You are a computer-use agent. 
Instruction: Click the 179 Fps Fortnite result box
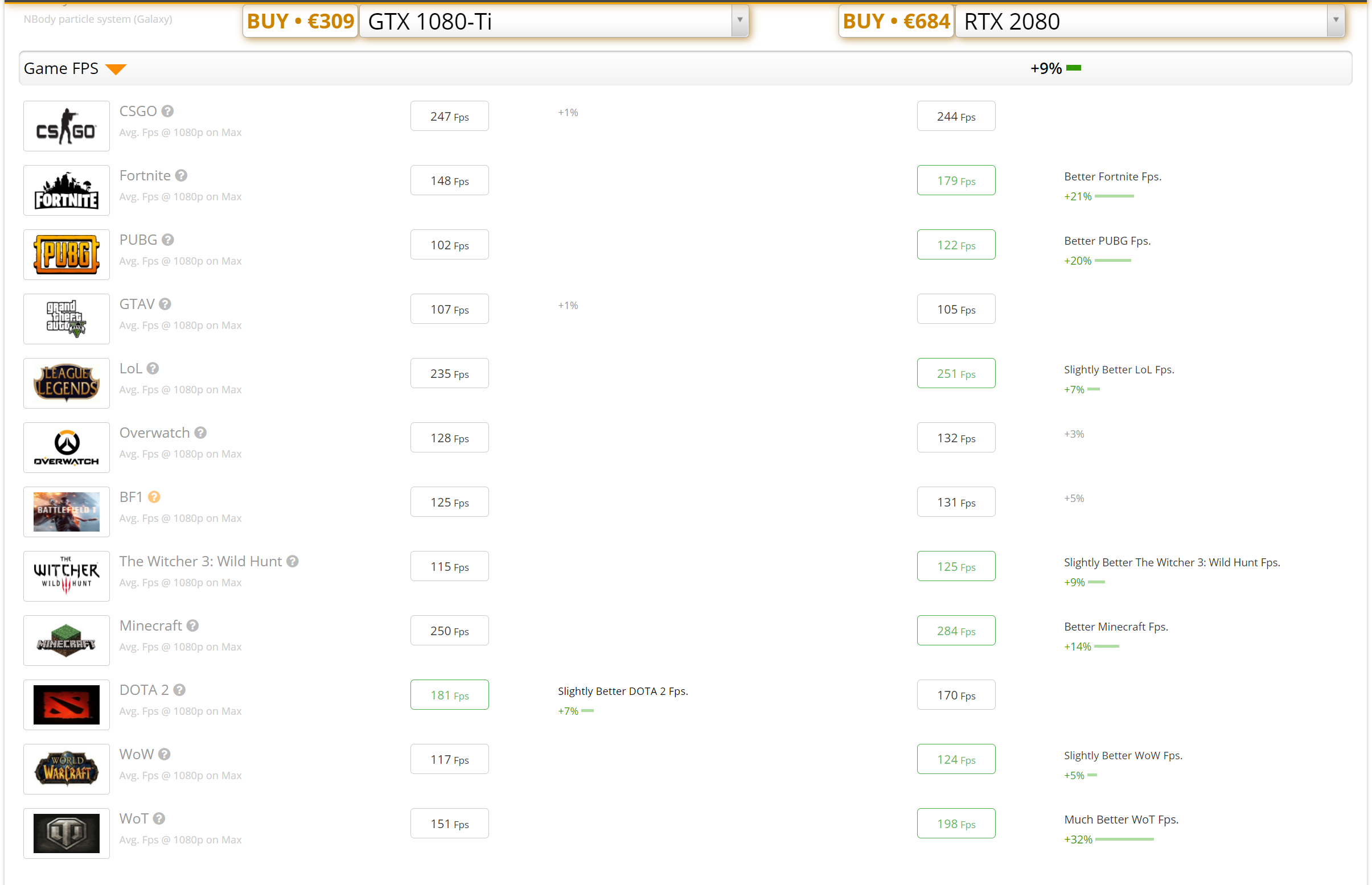(x=955, y=180)
